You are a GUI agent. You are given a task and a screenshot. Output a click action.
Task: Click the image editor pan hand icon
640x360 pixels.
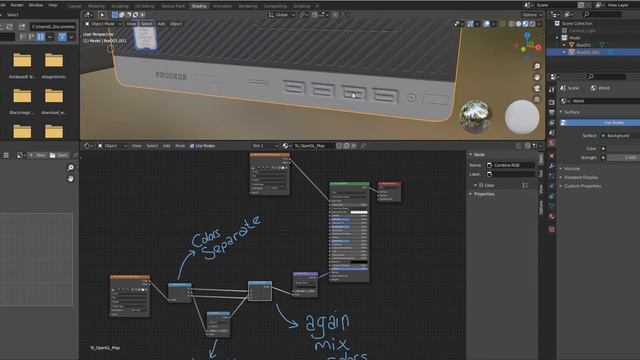pos(70,179)
